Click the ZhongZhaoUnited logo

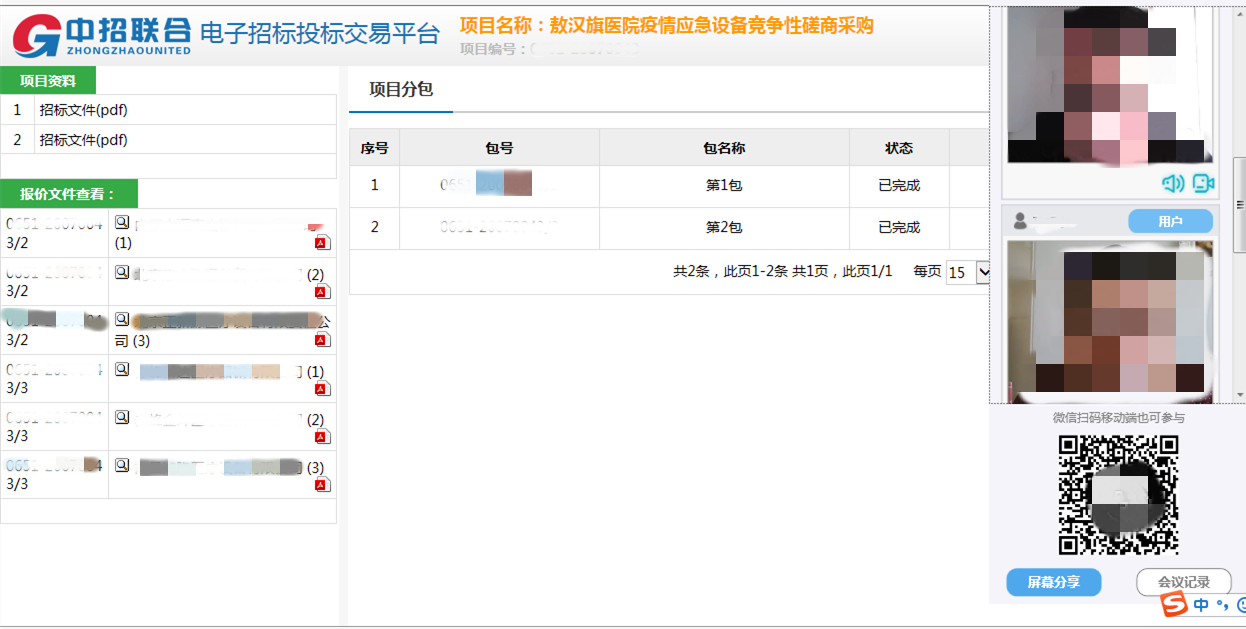[100, 35]
